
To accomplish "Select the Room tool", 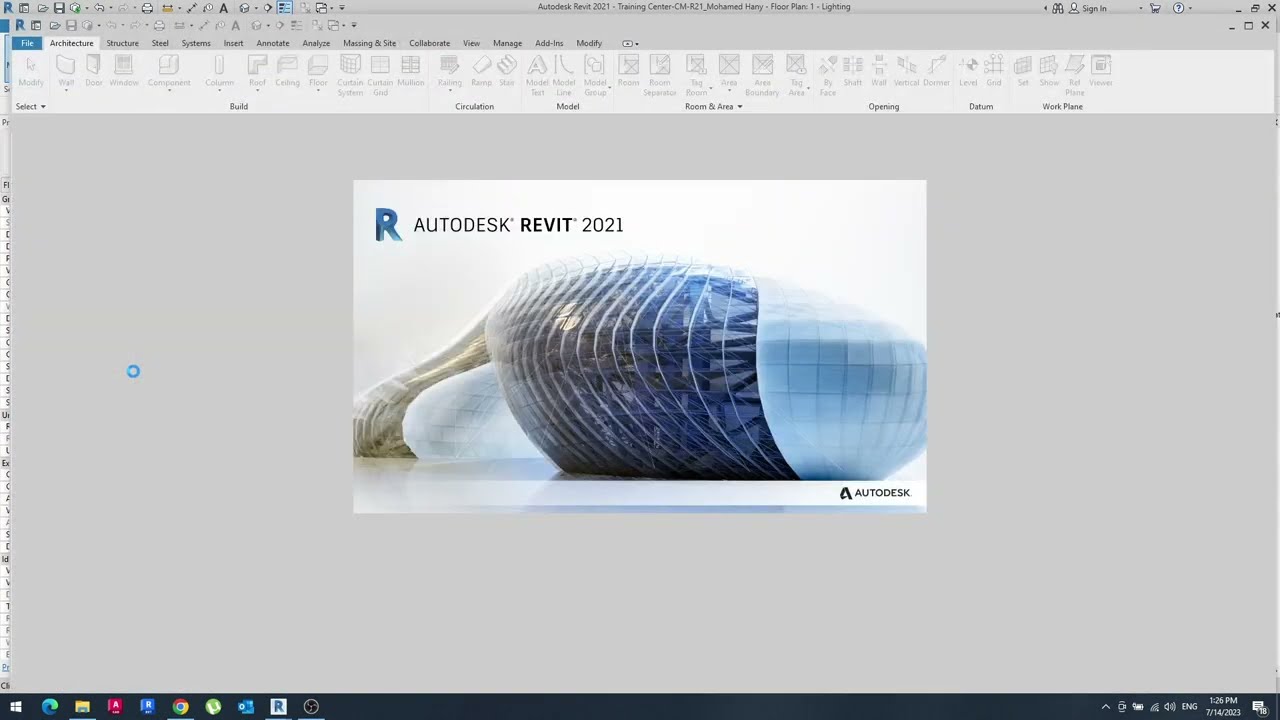I will (628, 71).
